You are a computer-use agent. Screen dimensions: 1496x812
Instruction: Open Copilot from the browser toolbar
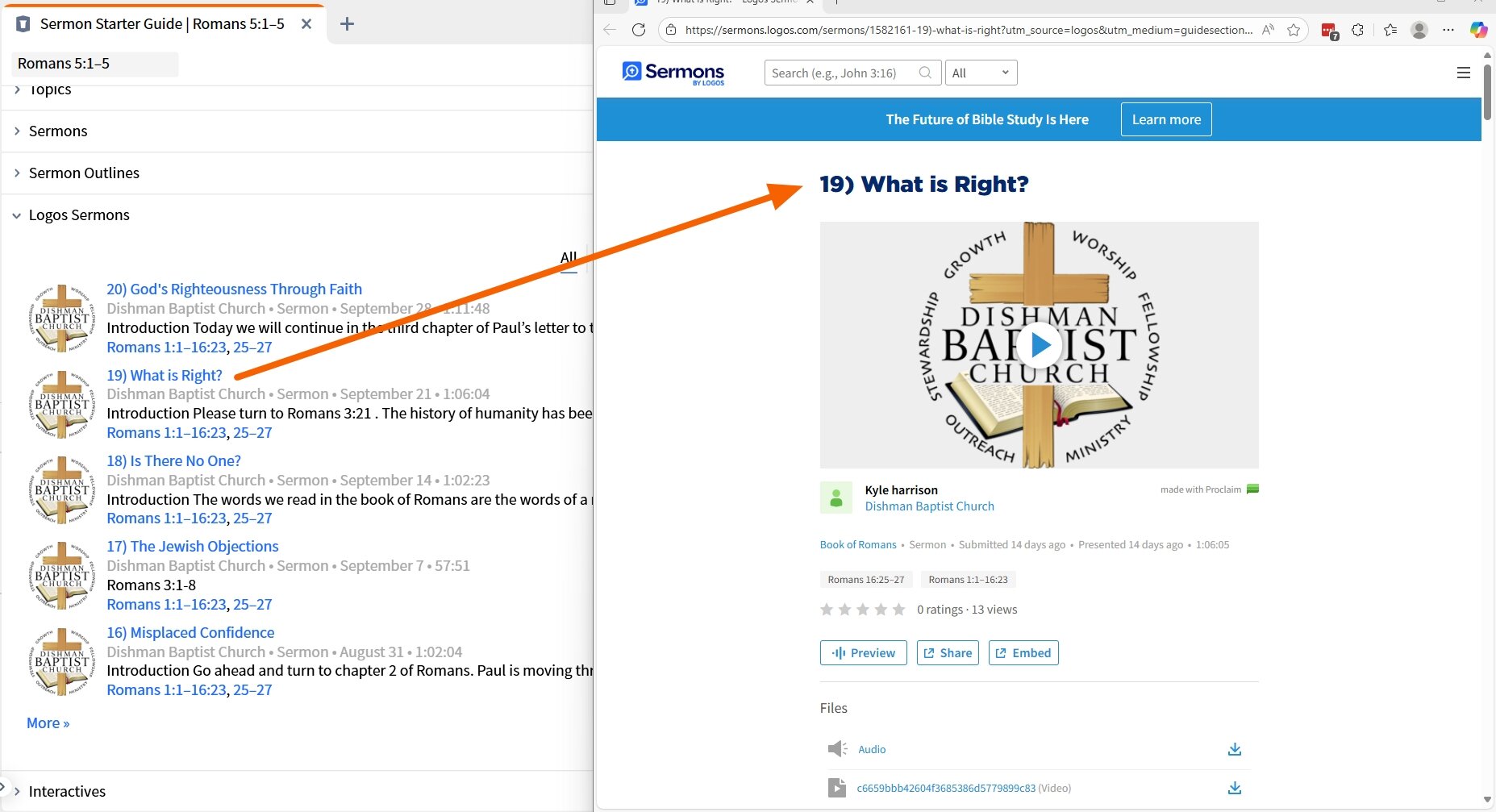tap(1479, 30)
